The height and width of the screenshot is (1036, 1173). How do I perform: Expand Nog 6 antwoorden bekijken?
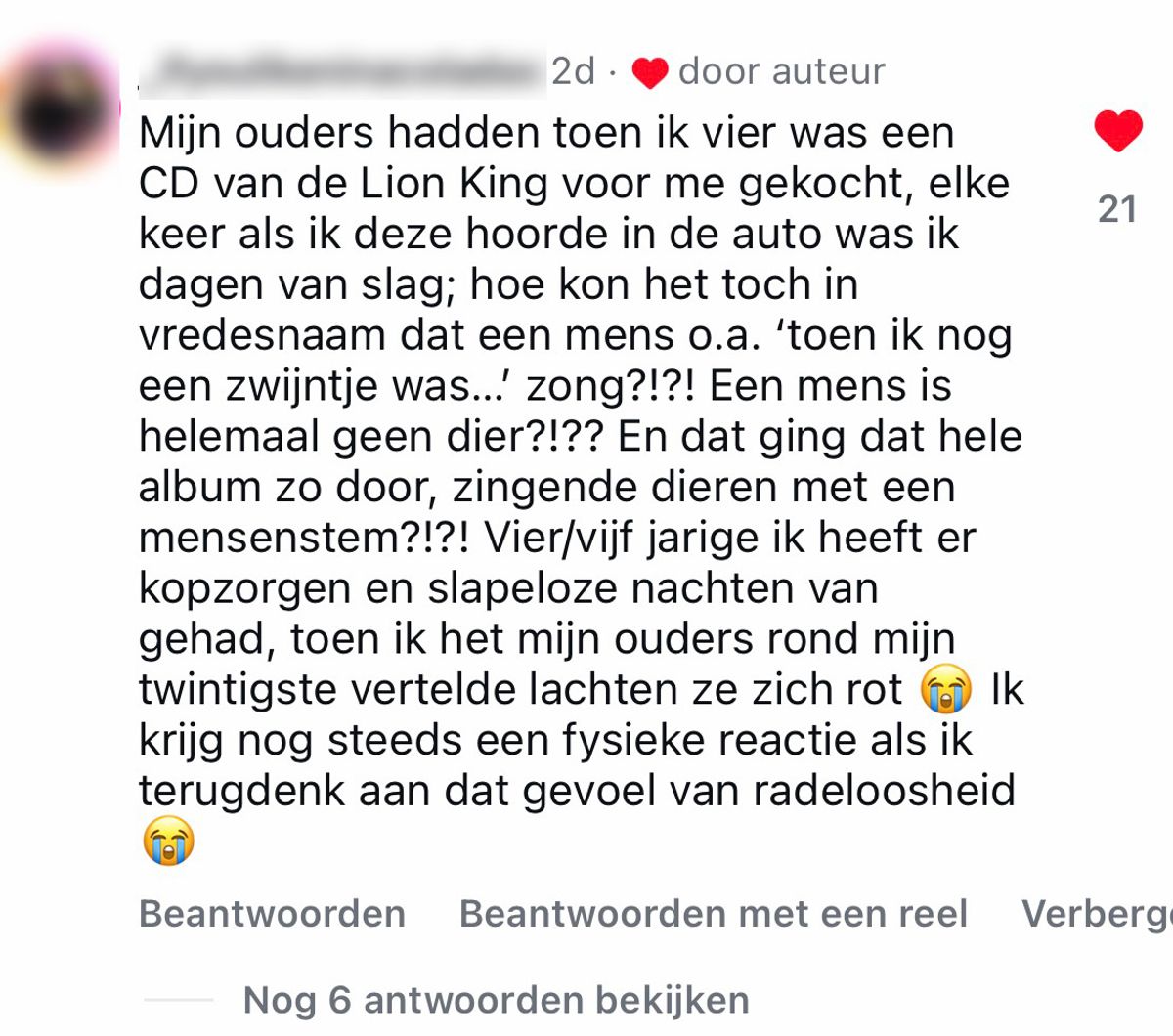coord(497,1000)
